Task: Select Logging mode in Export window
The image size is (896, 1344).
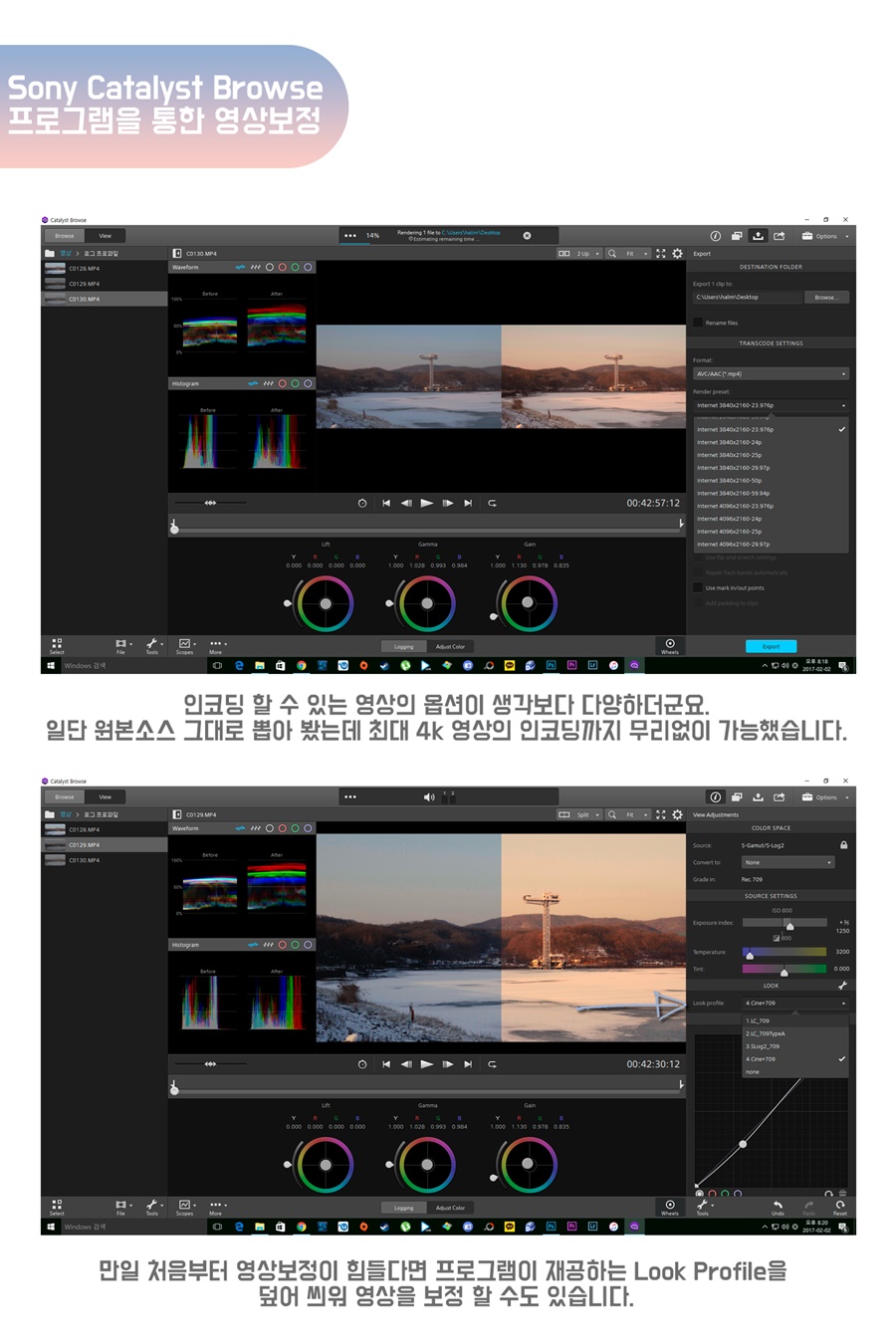Action: click(x=404, y=646)
